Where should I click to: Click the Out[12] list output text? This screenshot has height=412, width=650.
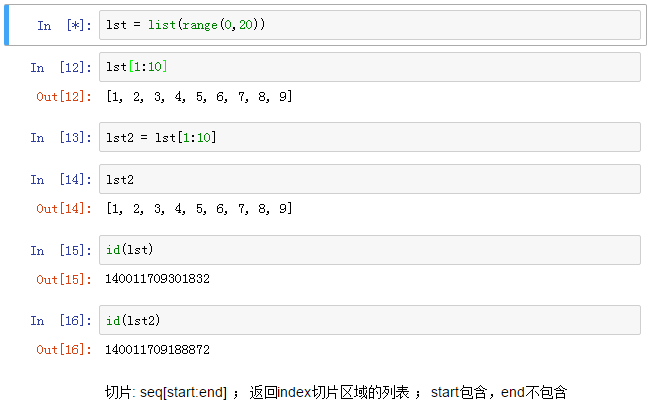pos(198,97)
